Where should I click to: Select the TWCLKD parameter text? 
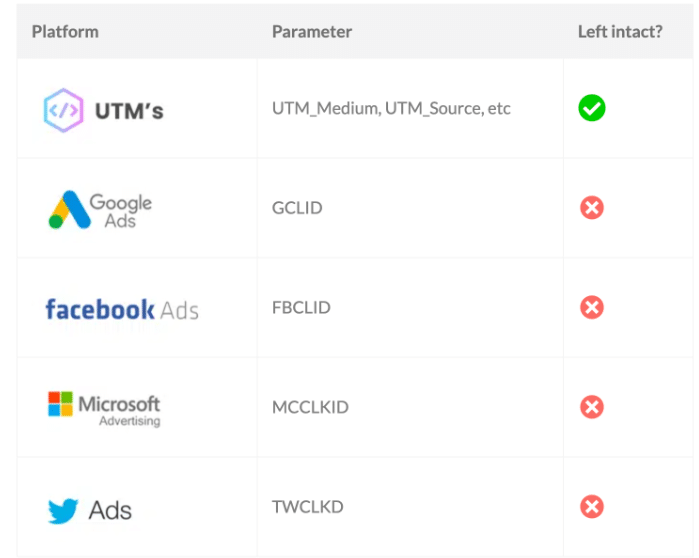(x=308, y=507)
